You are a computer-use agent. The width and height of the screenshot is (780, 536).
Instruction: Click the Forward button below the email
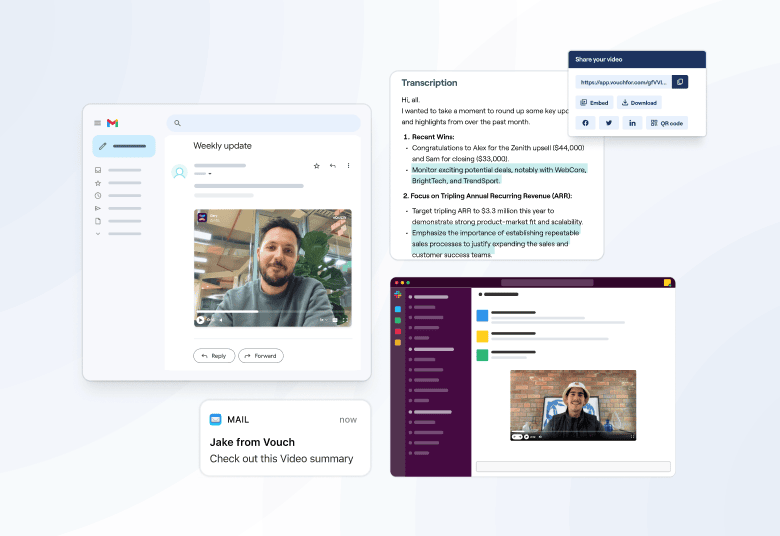(261, 356)
